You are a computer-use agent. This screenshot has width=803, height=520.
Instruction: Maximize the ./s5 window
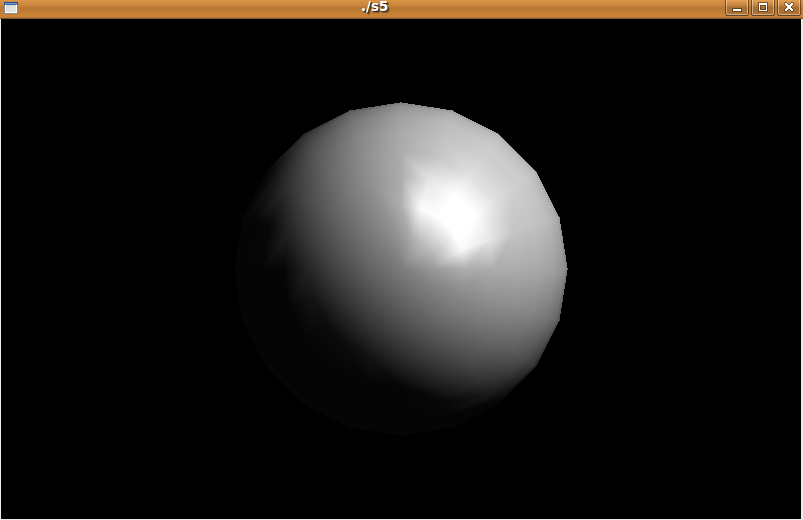[x=763, y=8]
